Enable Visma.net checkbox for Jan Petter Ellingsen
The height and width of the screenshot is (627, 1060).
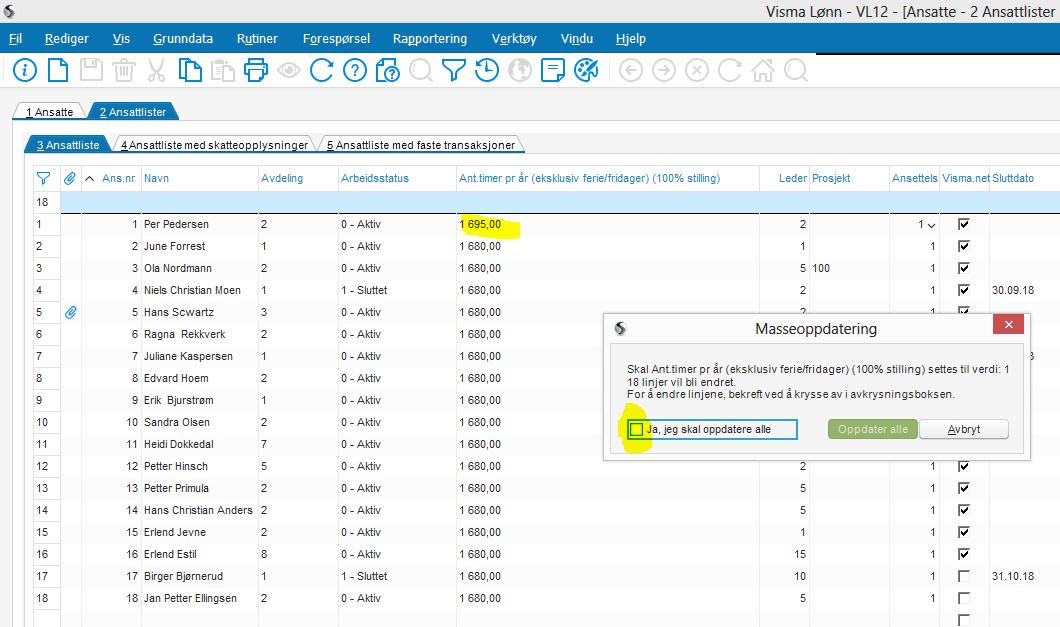coord(963,598)
